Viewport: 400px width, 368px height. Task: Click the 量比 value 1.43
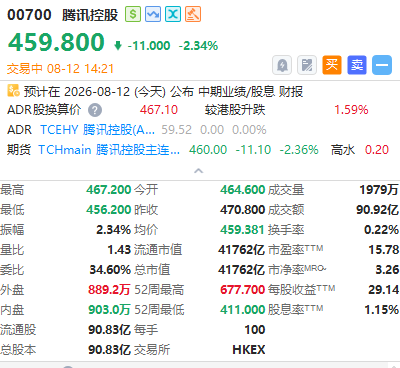(x=119, y=250)
